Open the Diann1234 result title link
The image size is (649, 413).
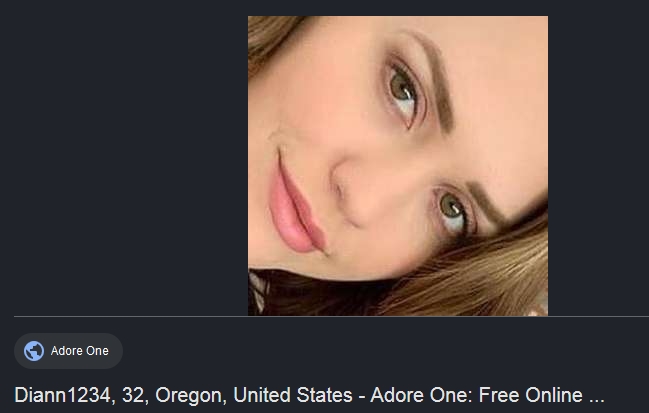(309, 395)
